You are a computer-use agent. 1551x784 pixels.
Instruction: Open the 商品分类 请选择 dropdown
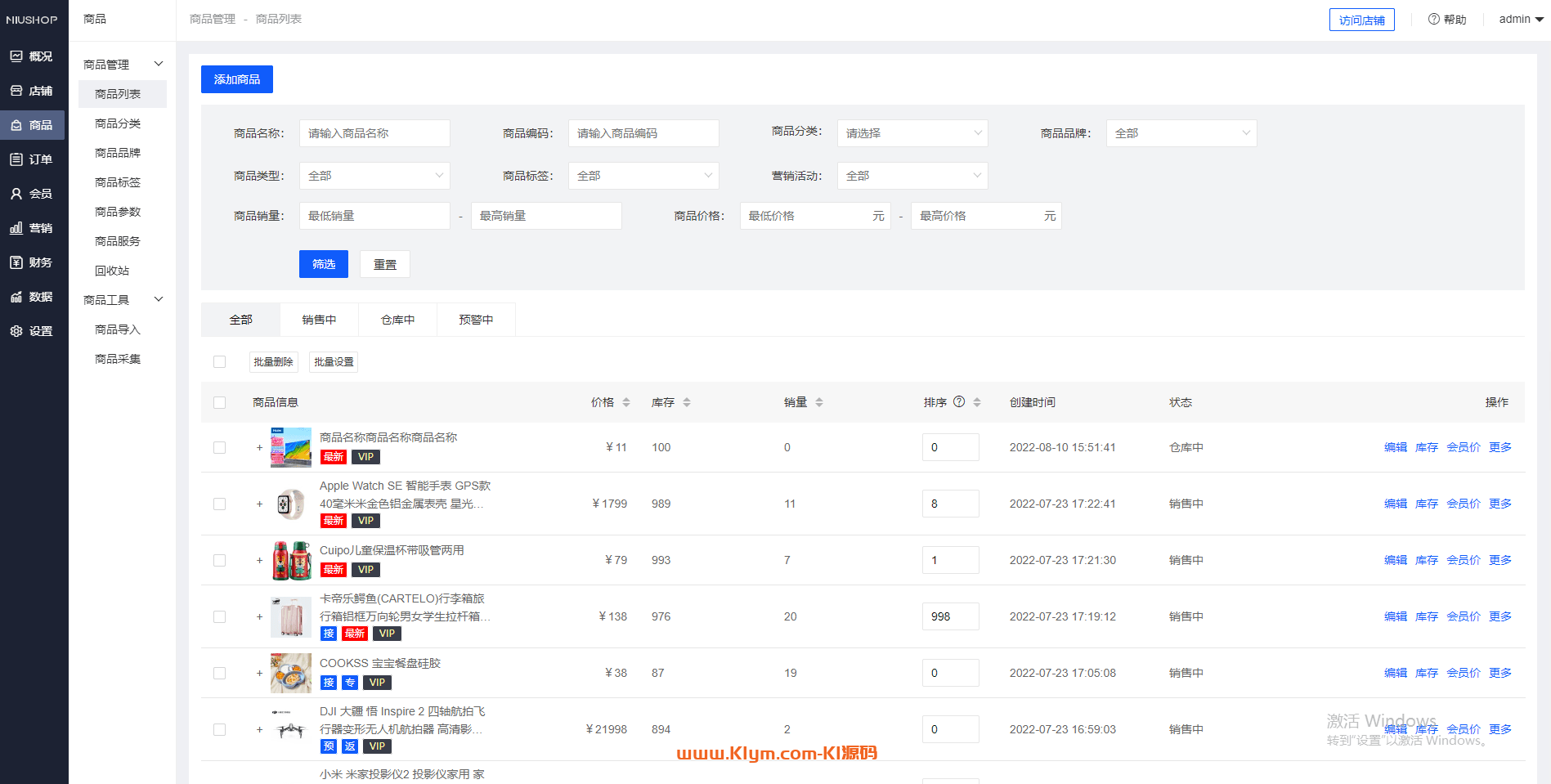pyautogui.click(x=912, y=133)
